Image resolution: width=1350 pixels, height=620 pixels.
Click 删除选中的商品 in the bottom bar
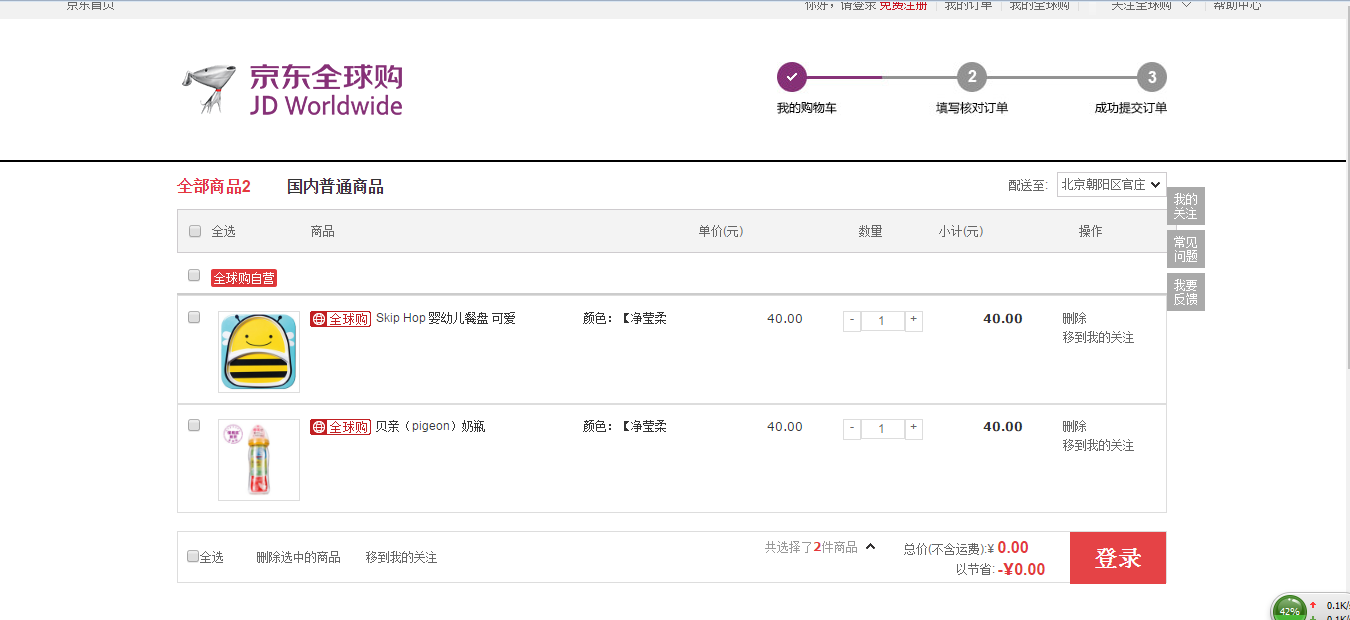(298, 558)
